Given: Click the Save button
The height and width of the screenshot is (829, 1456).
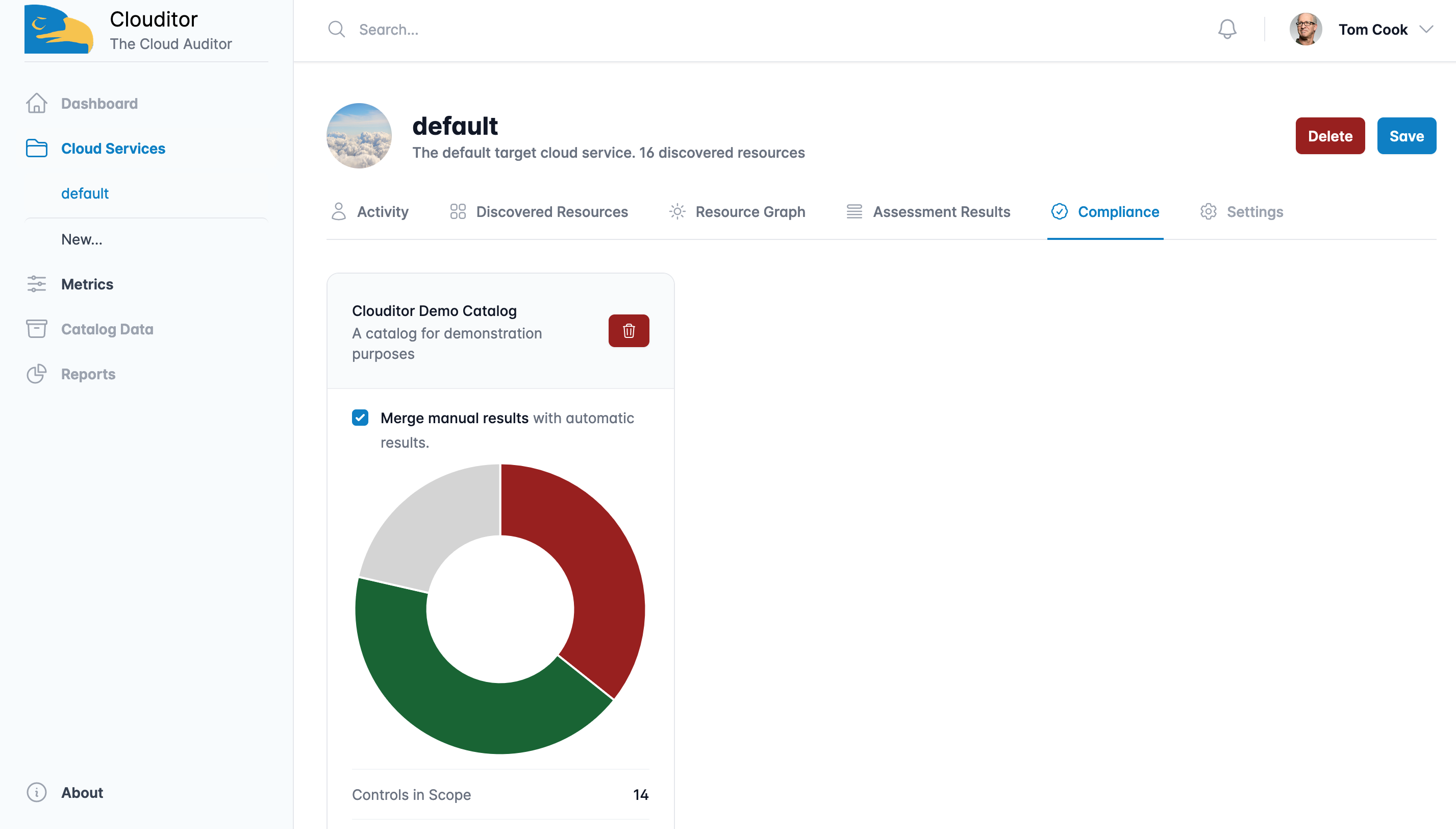Looking at the screenshot, I should coord(1406,136).
